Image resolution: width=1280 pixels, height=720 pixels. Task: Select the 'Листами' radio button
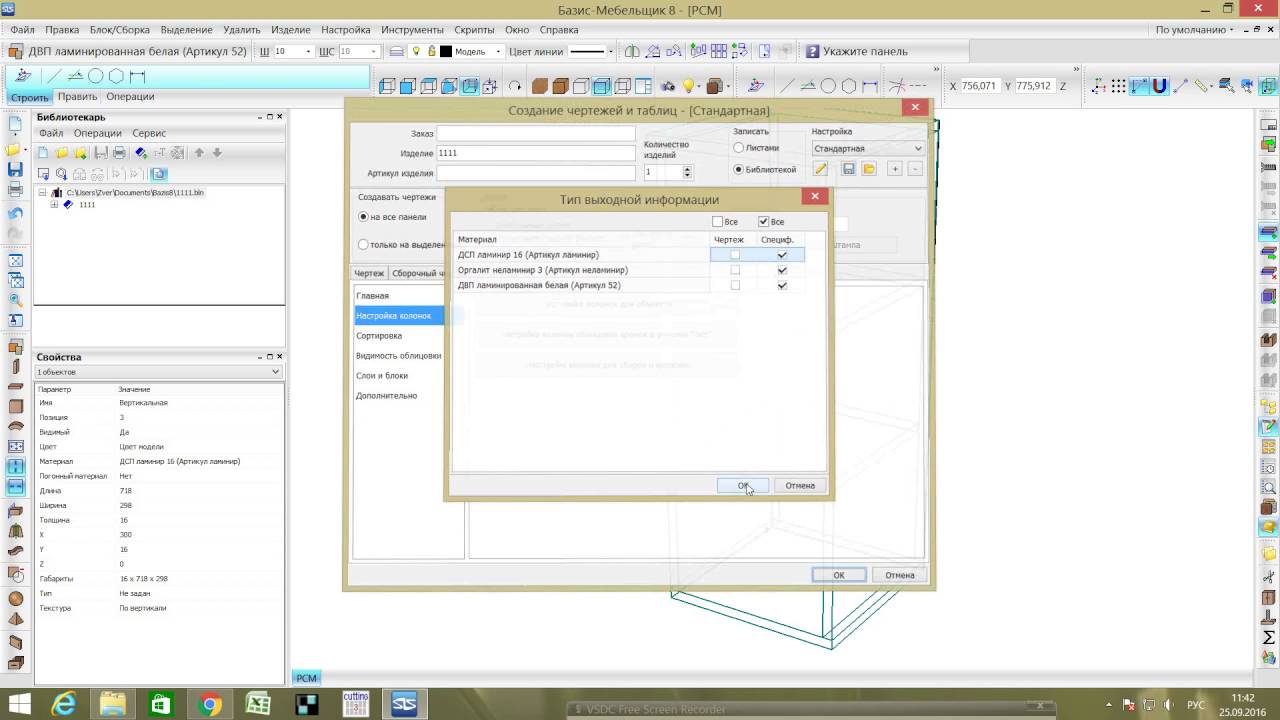click(739, 148)
